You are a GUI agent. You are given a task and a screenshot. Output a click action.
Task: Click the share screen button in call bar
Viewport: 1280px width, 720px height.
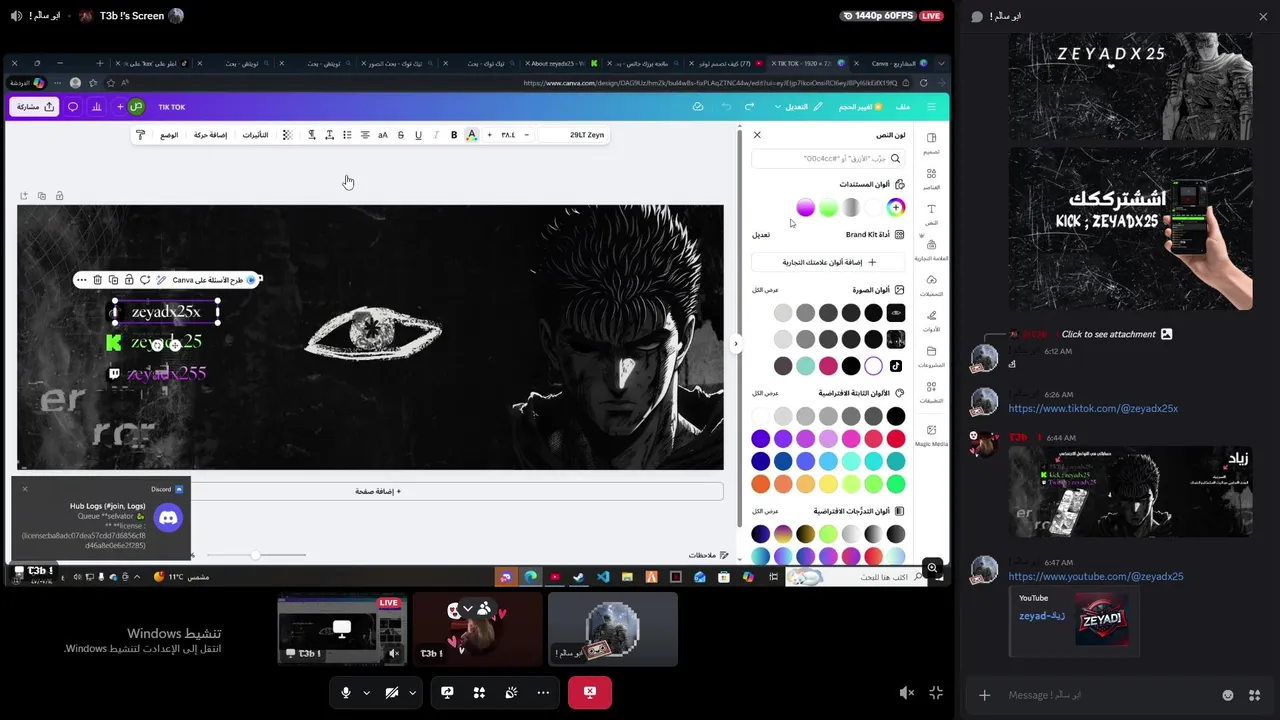click(x=447, y=692)
